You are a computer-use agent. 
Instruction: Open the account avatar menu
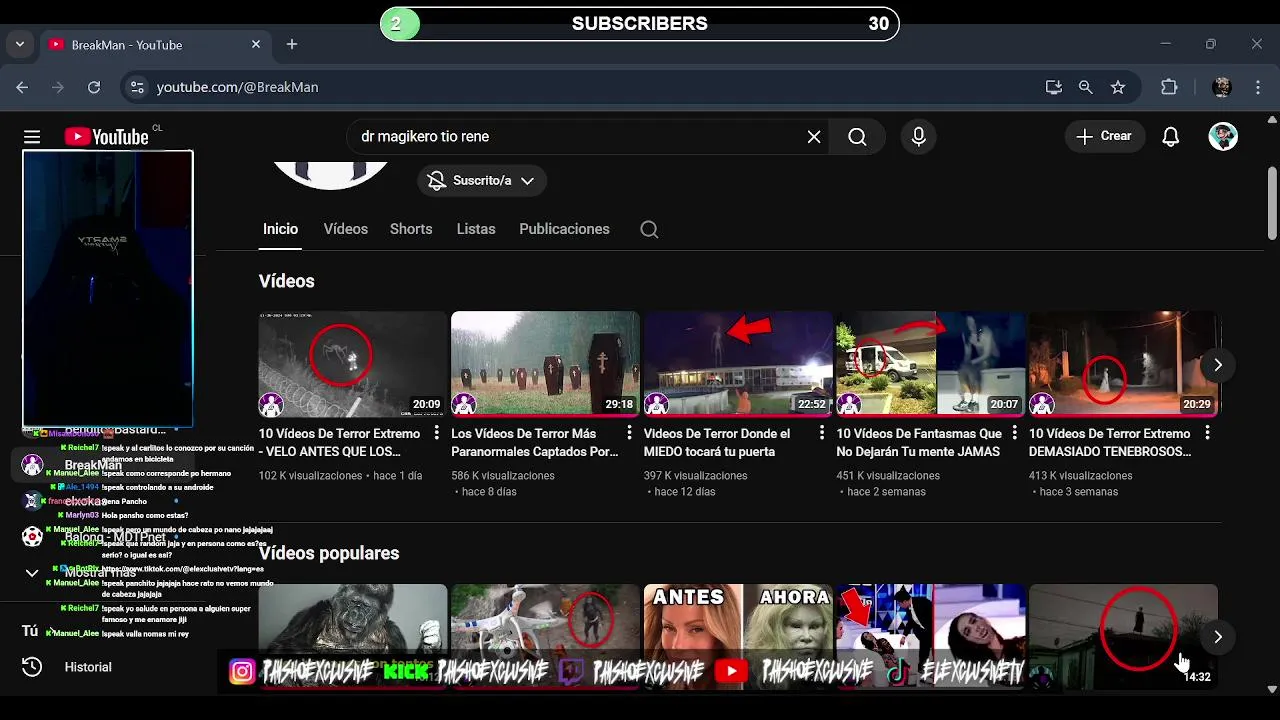point(1223,137)
